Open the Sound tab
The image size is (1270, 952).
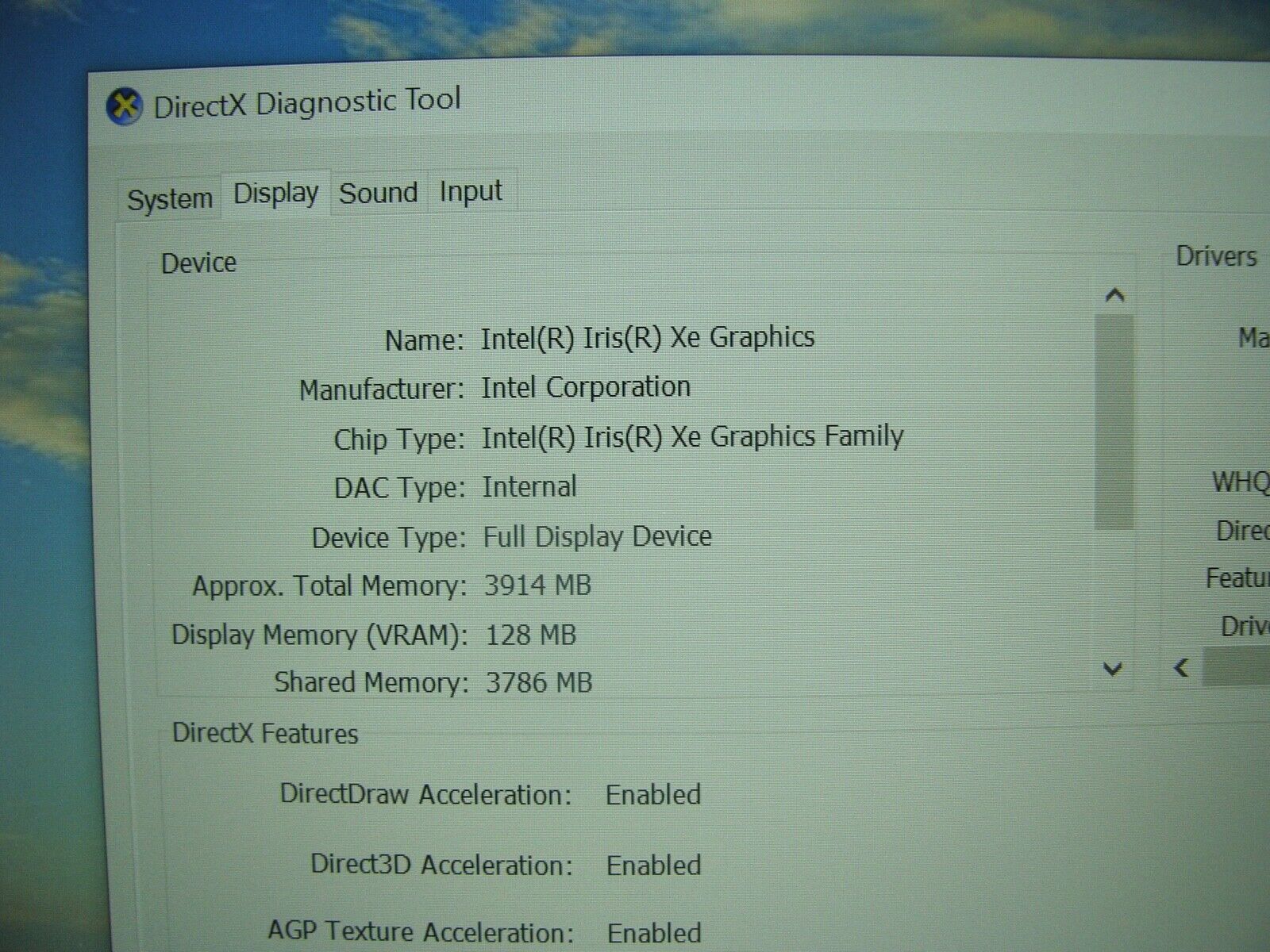click(x=379, y=193)
